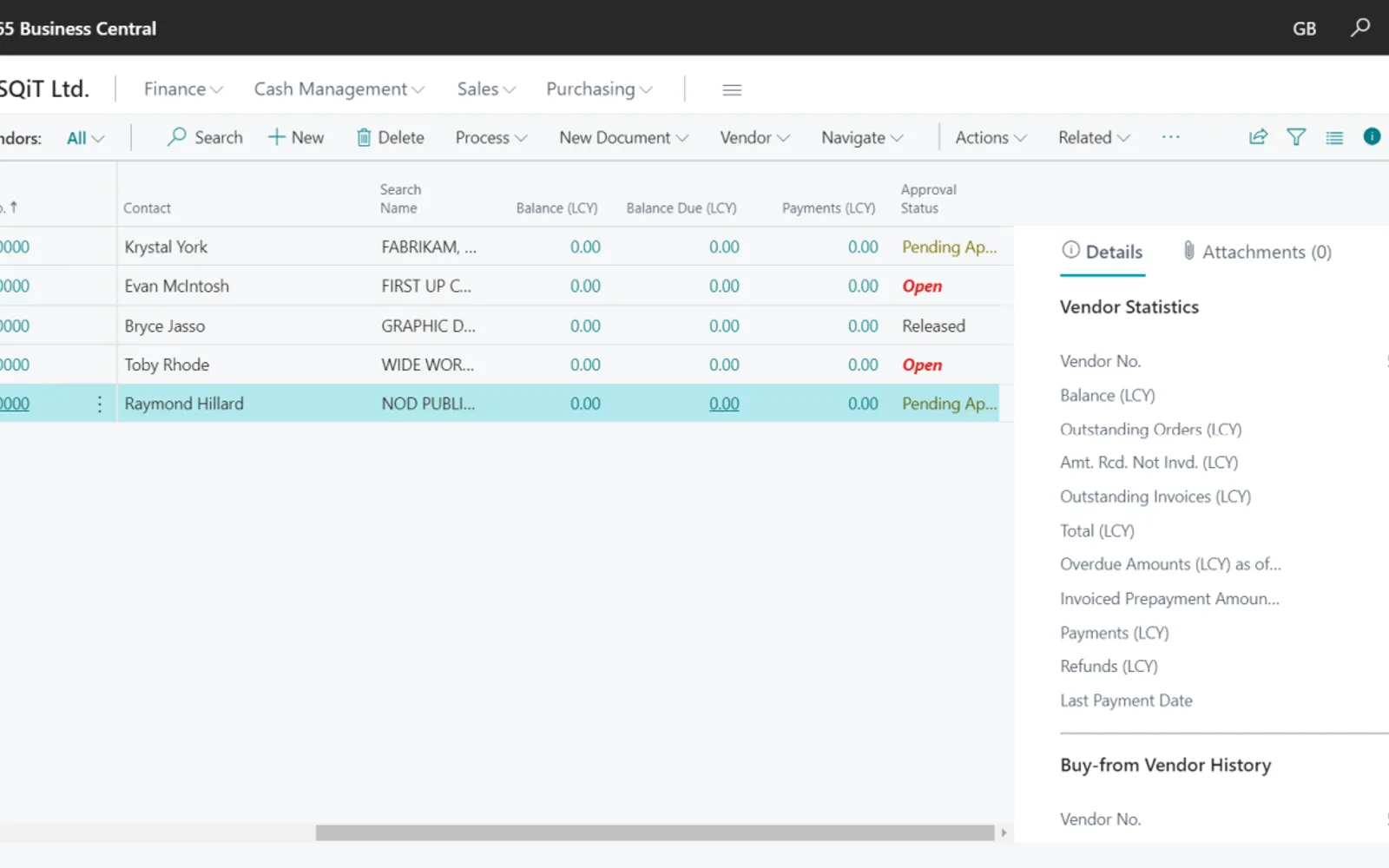This screenshot has height=868, width=1389.
Task: Click Balance Due (LCY) column header
Action: point(681,207)
